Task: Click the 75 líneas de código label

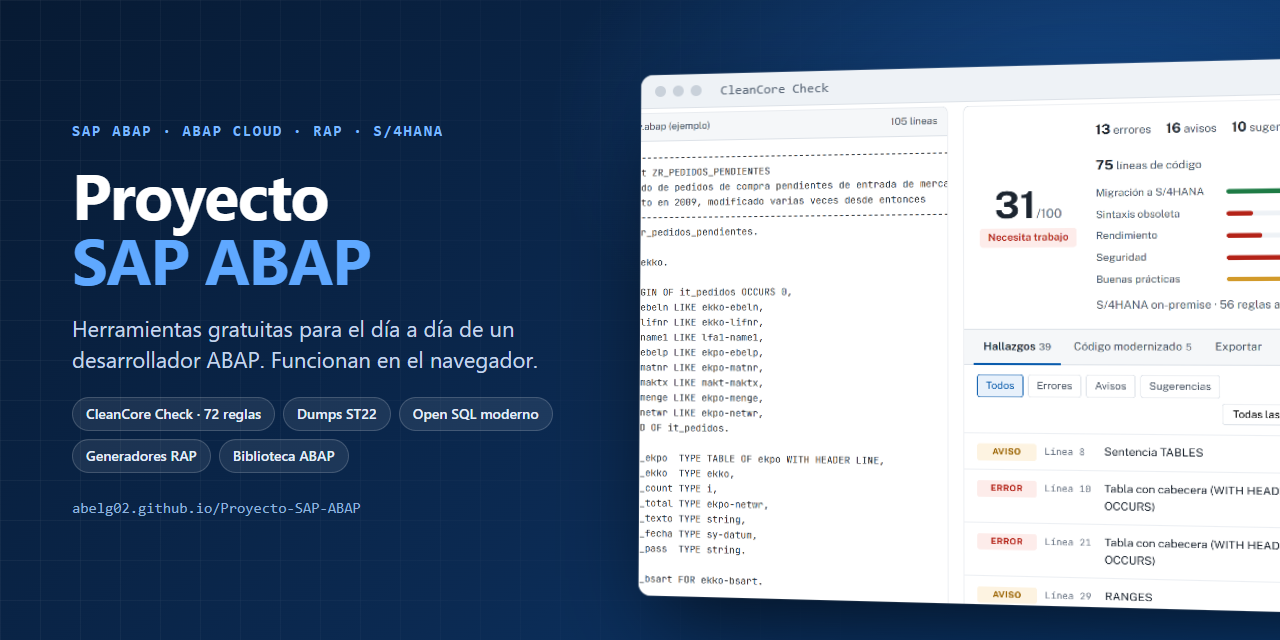Action: click(1148, 165)
